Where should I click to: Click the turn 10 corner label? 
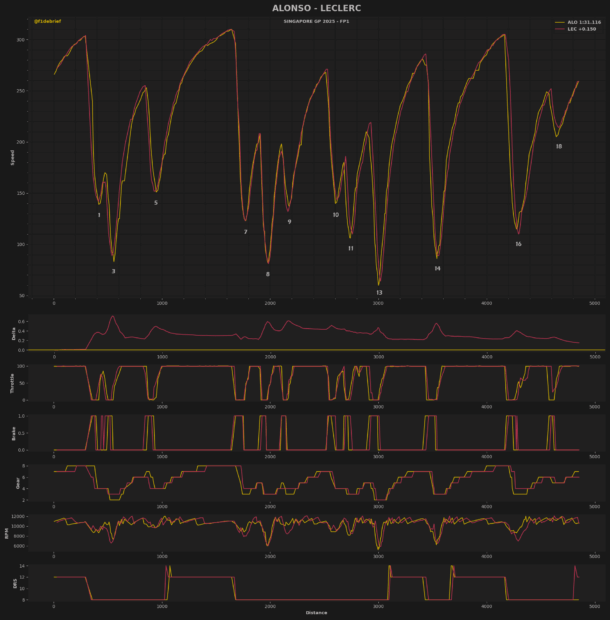[336, 215]
